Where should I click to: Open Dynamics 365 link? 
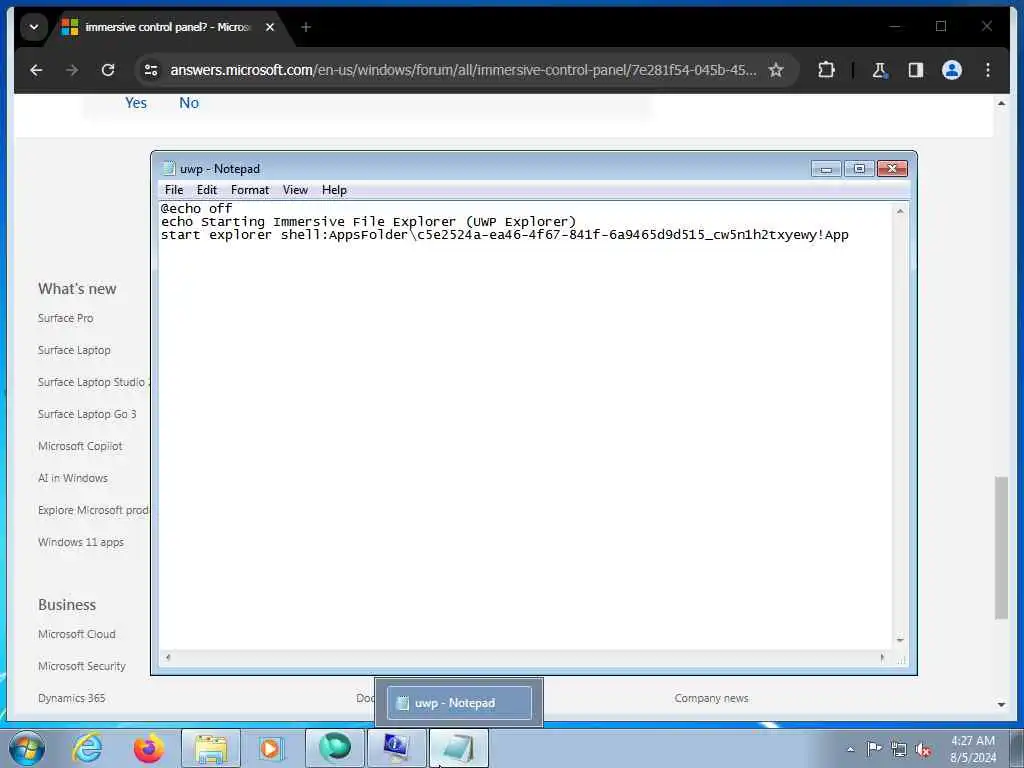pos(71,698)
